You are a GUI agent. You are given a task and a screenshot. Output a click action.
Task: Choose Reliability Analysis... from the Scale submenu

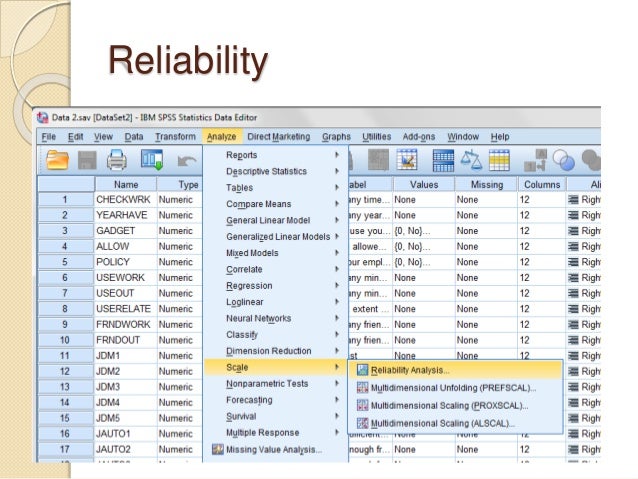pos(455,370)
